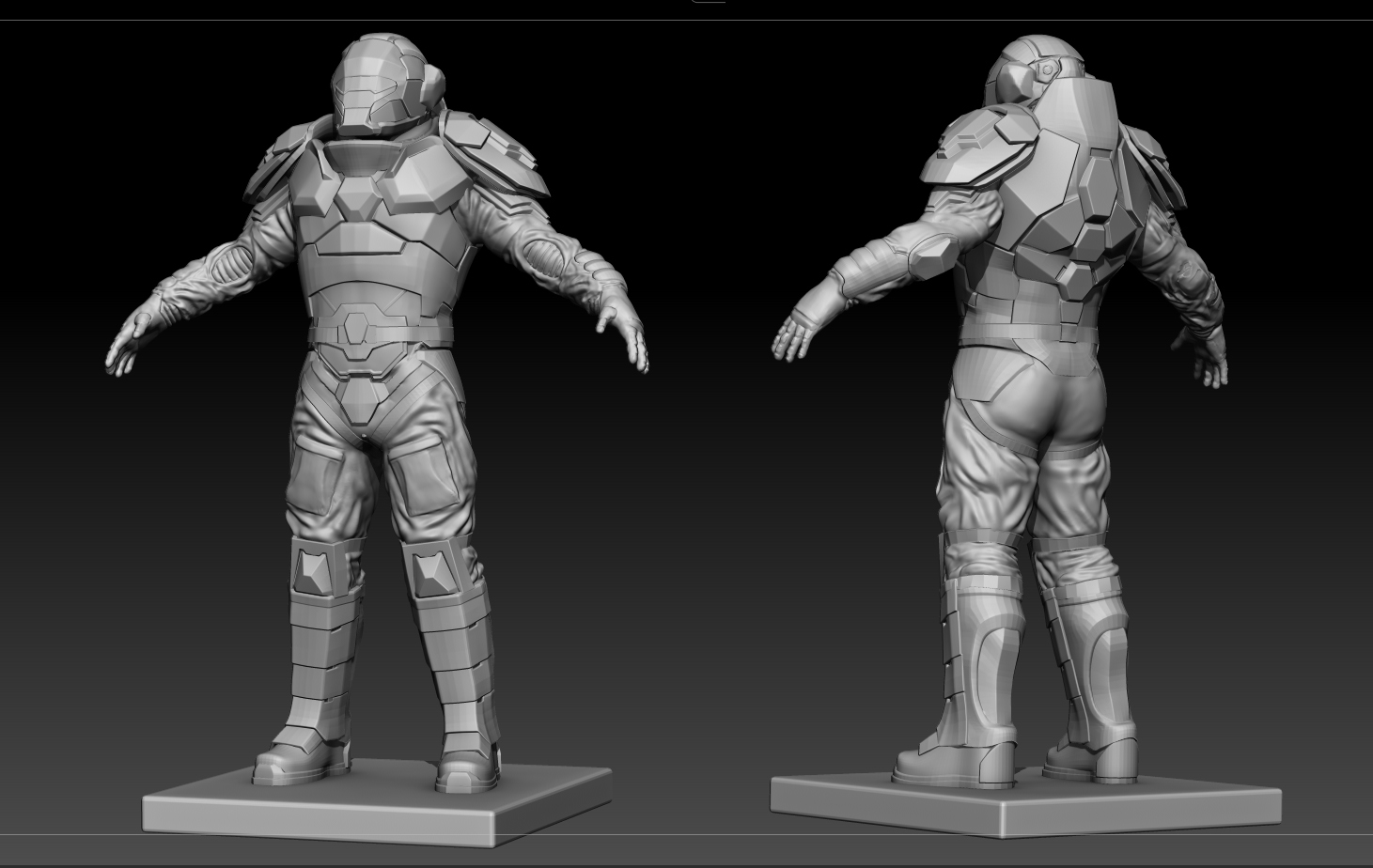Screen dimensions: 1373x868
Task: Click the small handle at top center edge
Action: point(708,1)
